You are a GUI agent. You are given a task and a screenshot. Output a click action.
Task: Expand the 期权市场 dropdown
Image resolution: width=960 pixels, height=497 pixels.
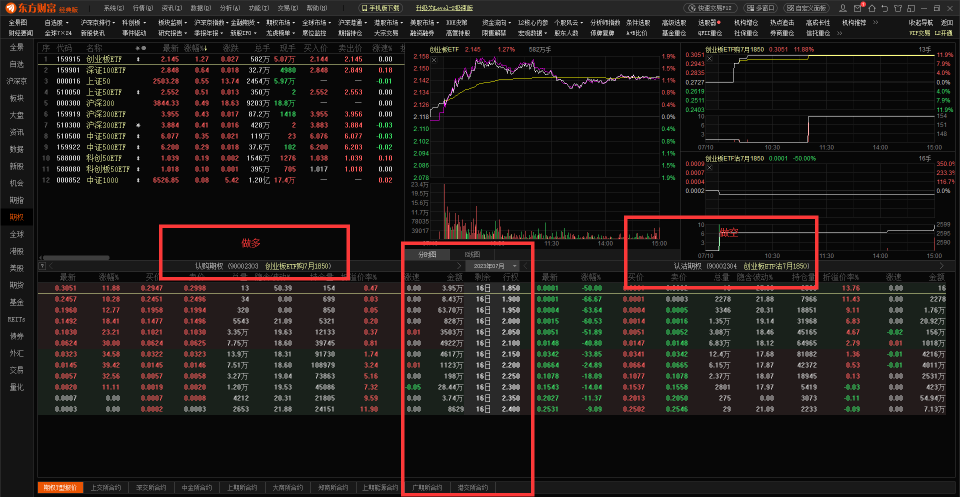(x=280, y=22)
